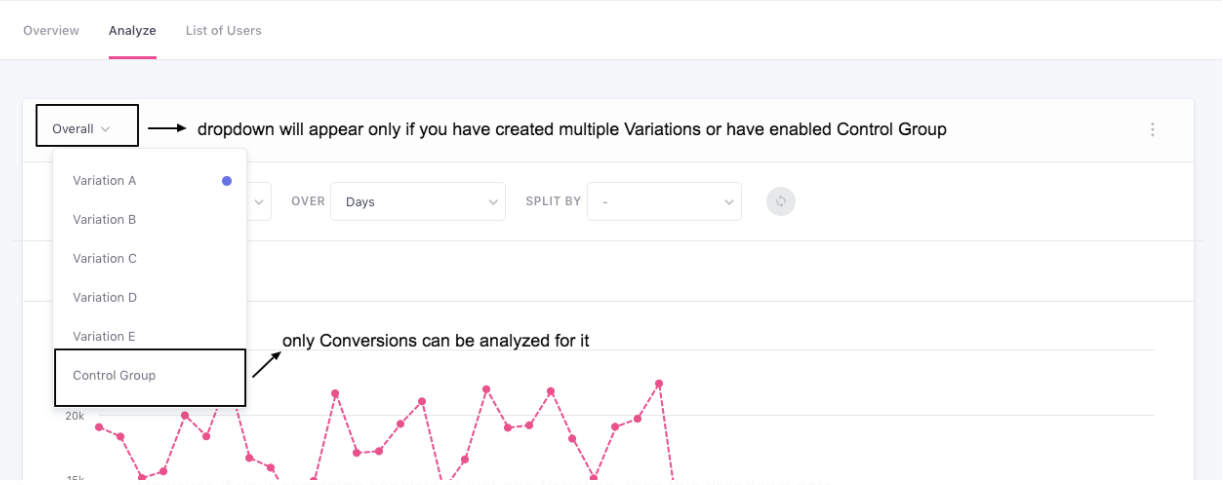Click the blue dot beside Variation A
This screenshot has width=1223, height=485.
(227, 181)
